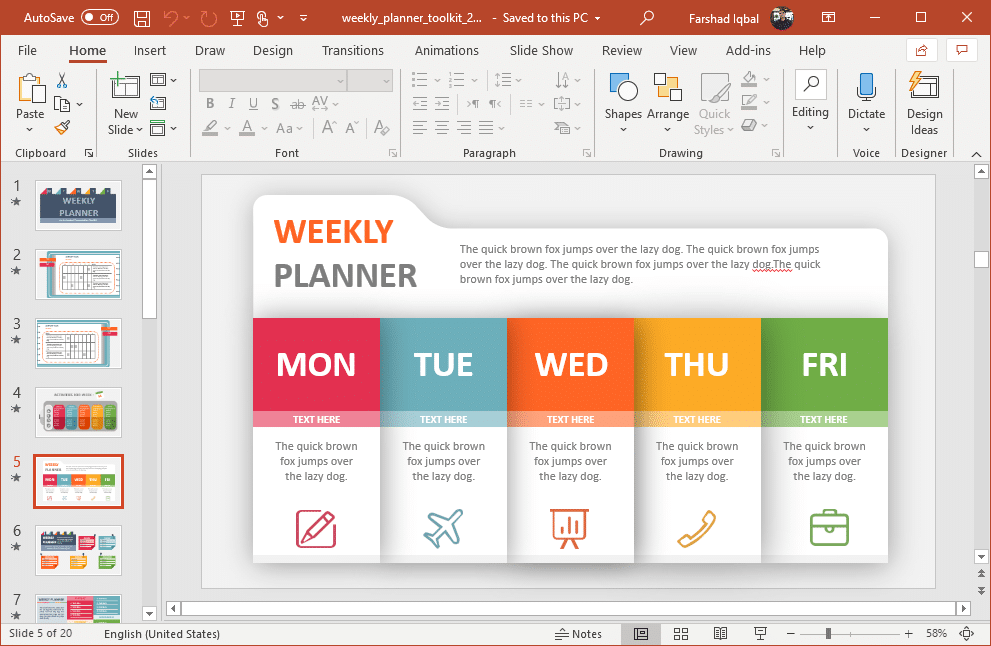Toggle the AutoSave switch

pos(100,18)
